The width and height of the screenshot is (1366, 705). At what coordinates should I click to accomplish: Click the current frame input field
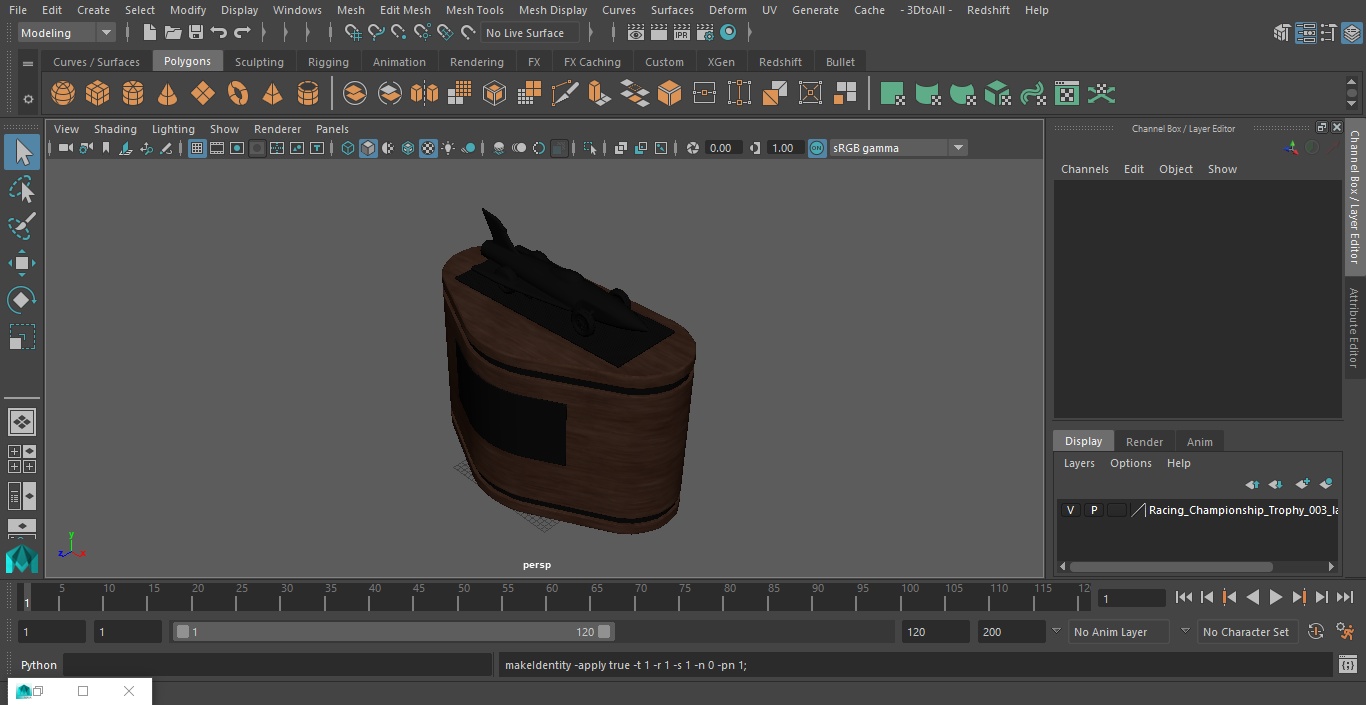click(x=1132, y=598)
